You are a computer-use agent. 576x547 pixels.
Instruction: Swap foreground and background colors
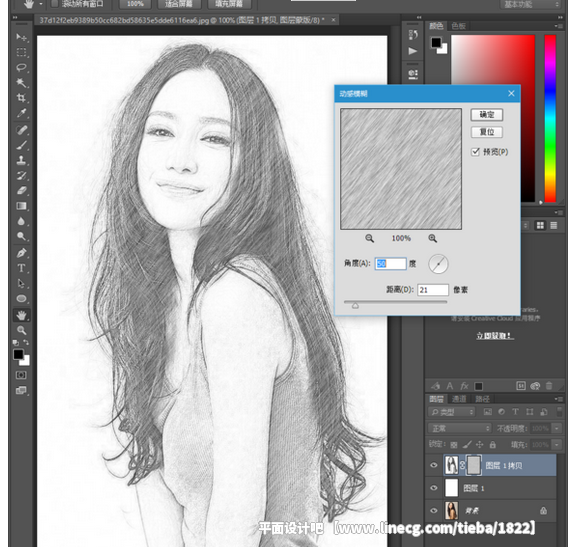[26, 342]
